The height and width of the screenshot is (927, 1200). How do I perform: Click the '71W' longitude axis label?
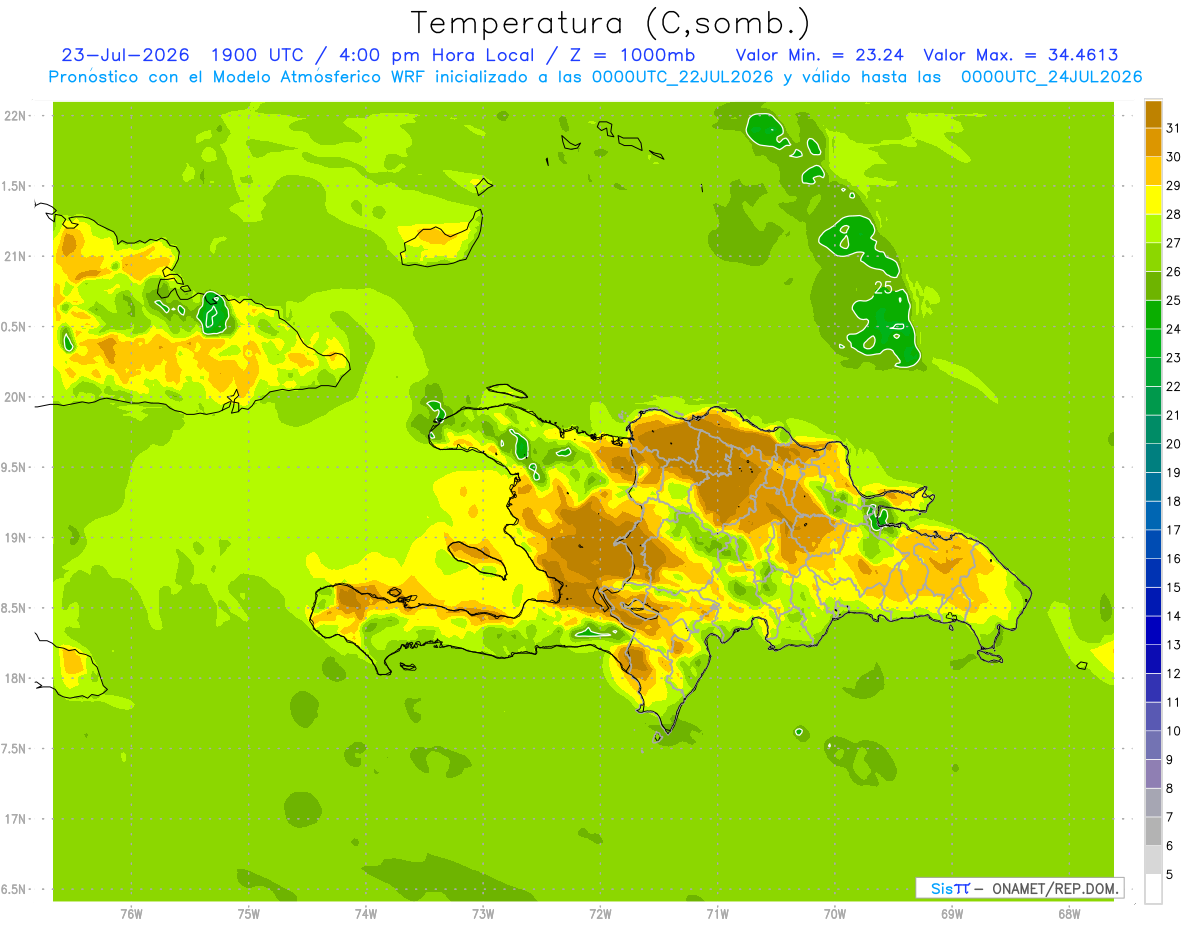[717, 914]
